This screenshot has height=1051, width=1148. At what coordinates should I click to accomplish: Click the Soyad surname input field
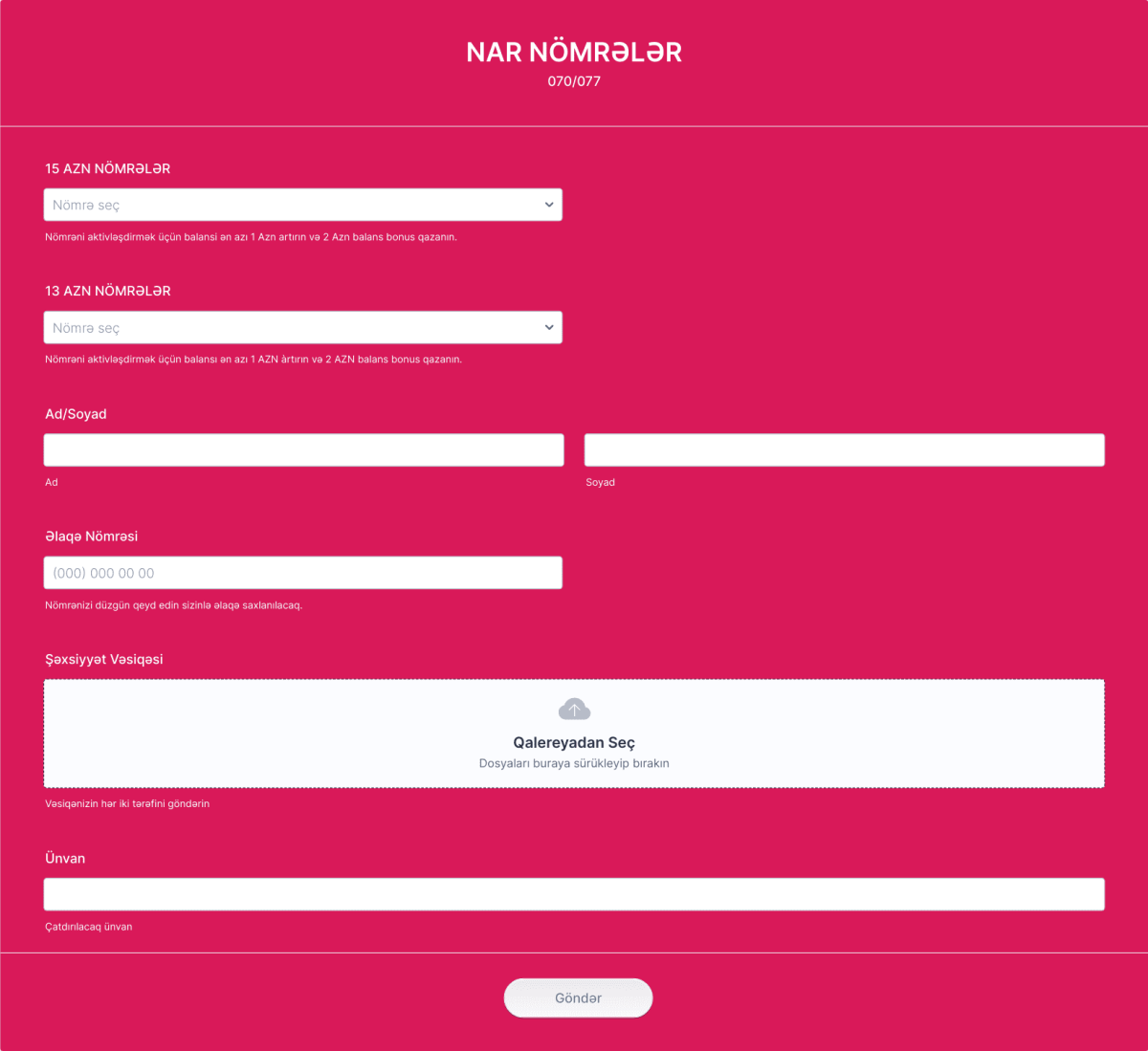pos(844,449)
